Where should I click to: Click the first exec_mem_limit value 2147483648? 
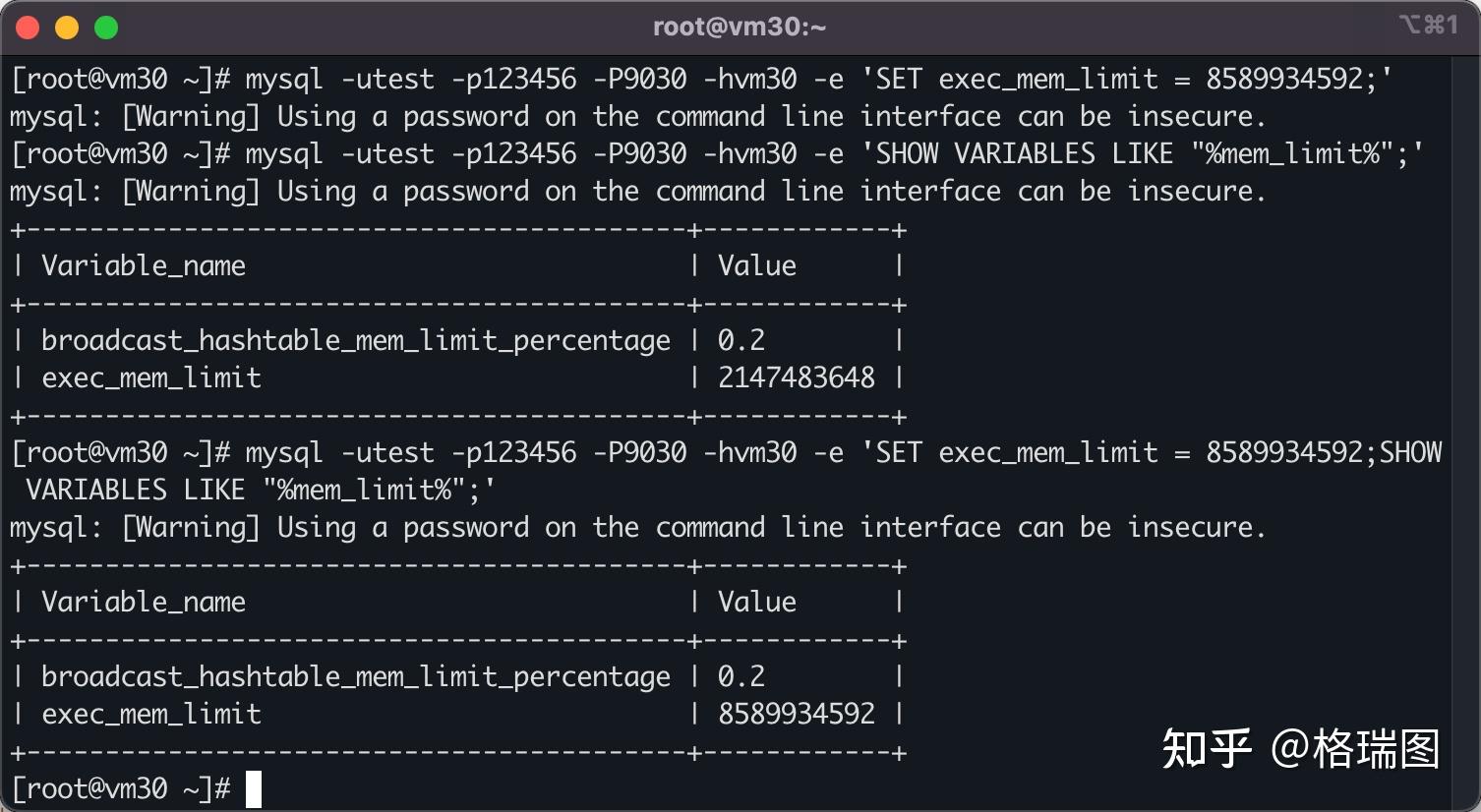tap(797, 377)
